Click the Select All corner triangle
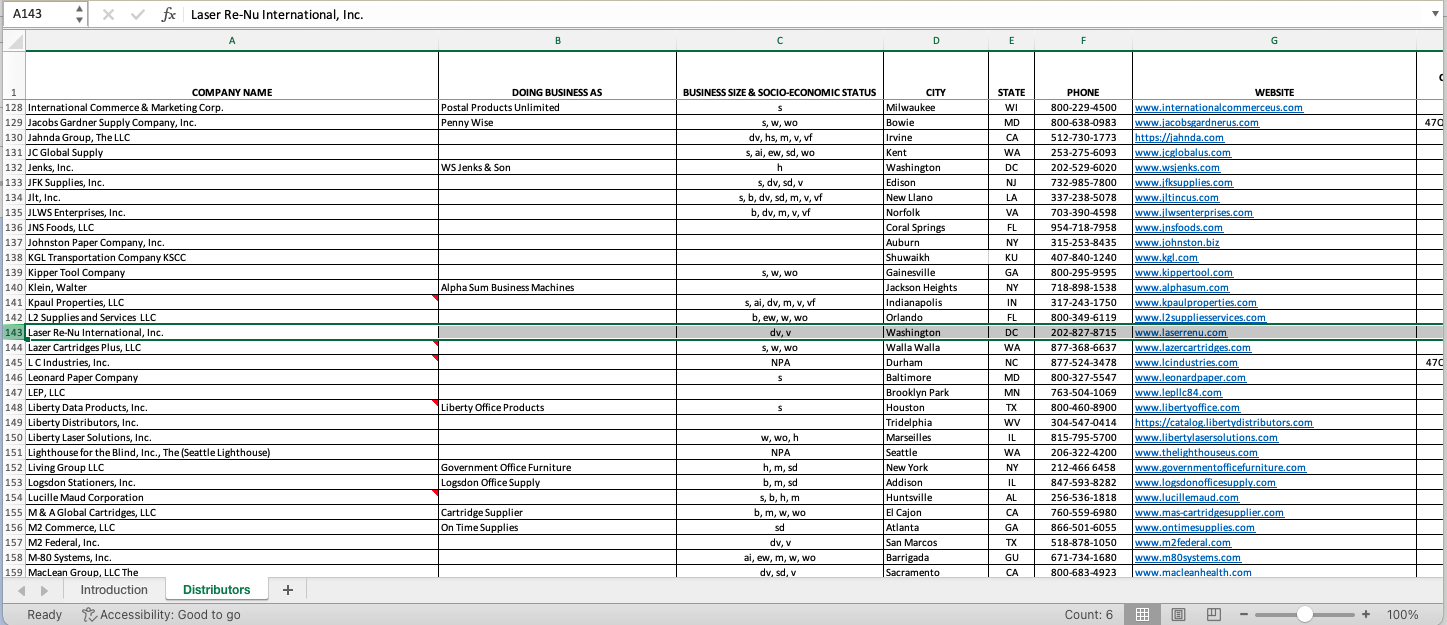The image size is (1447, 625). (x=14, y=41)
